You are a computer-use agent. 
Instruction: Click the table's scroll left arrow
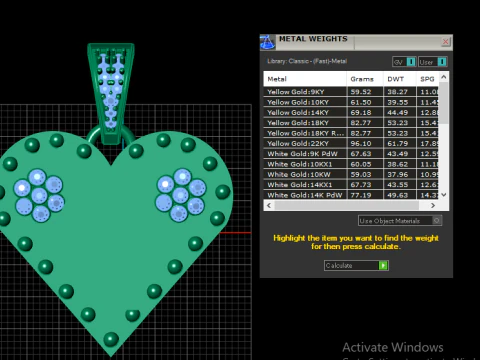click(269, 205)
